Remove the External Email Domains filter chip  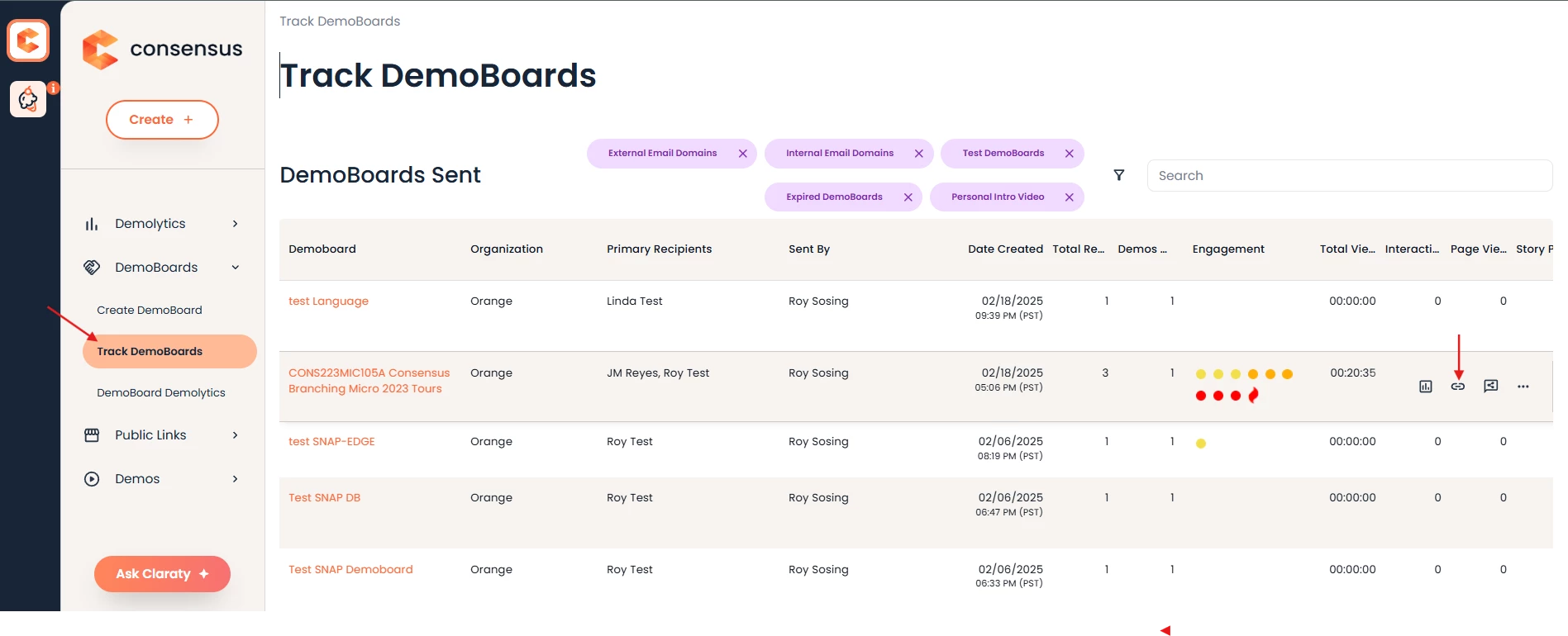(743, 154)
